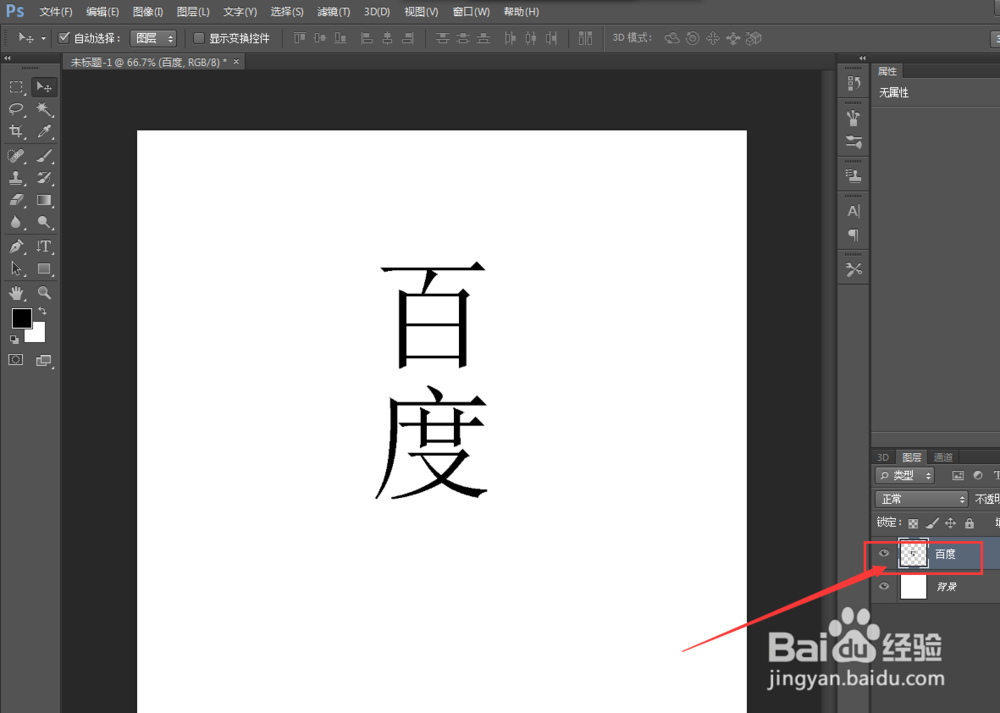
Task: Select the History Brush tool
Action: pyautogui.click(x=44, y=178)
